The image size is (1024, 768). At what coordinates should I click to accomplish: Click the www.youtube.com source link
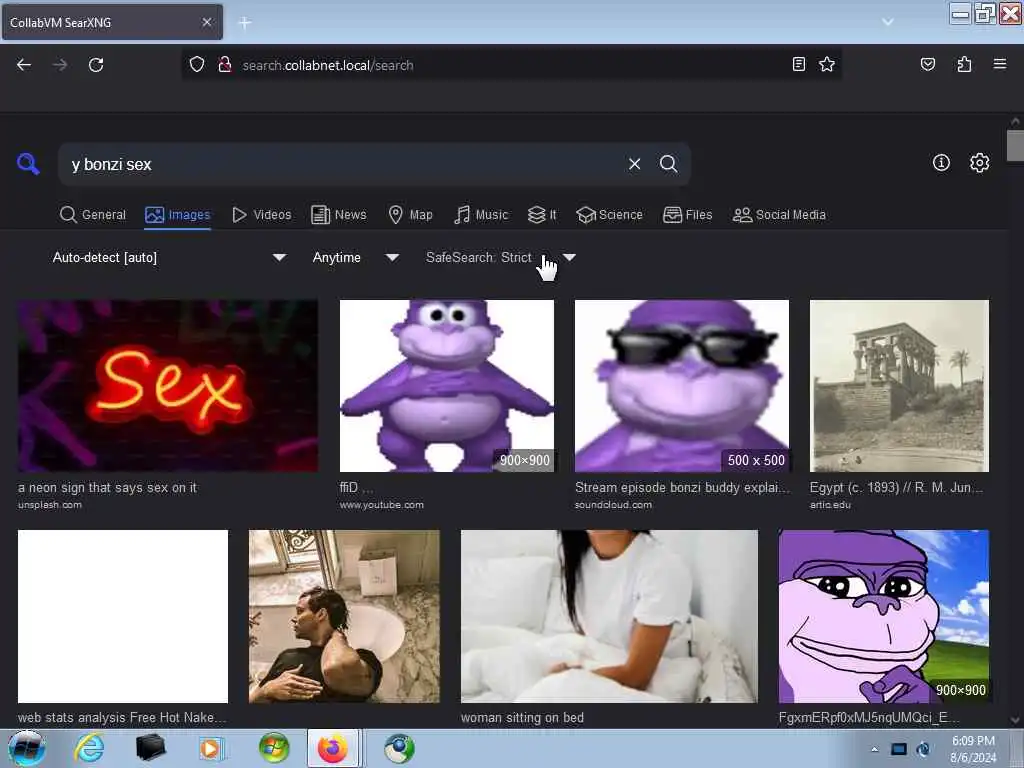point(381,505)
